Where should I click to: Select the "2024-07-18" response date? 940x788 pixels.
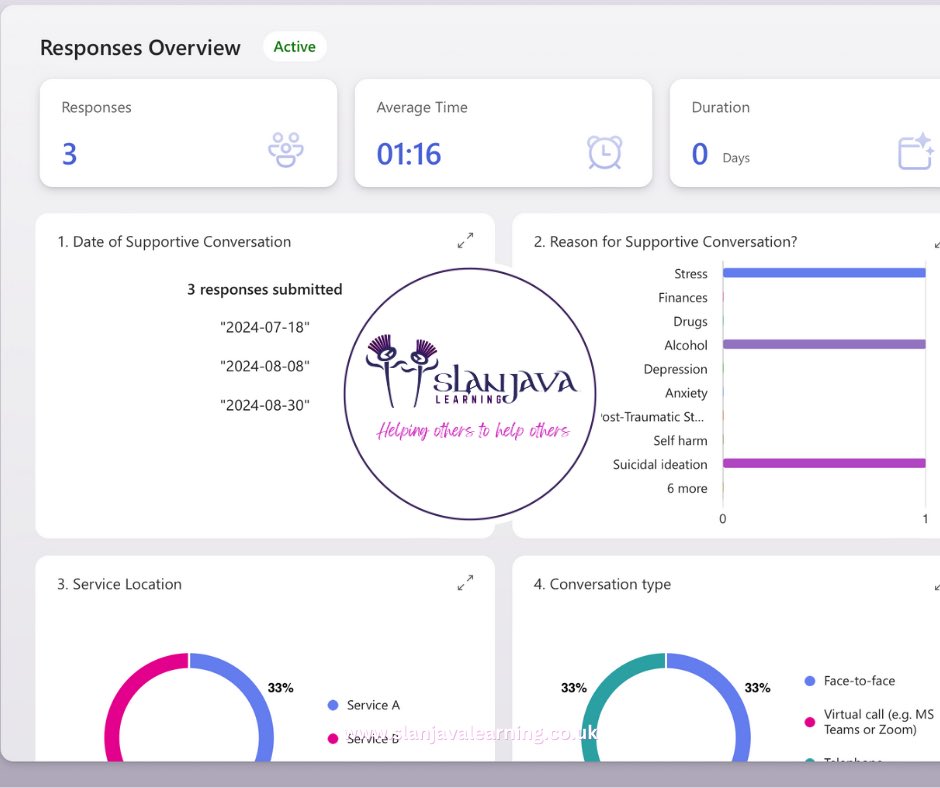click(x=264, y=327)
